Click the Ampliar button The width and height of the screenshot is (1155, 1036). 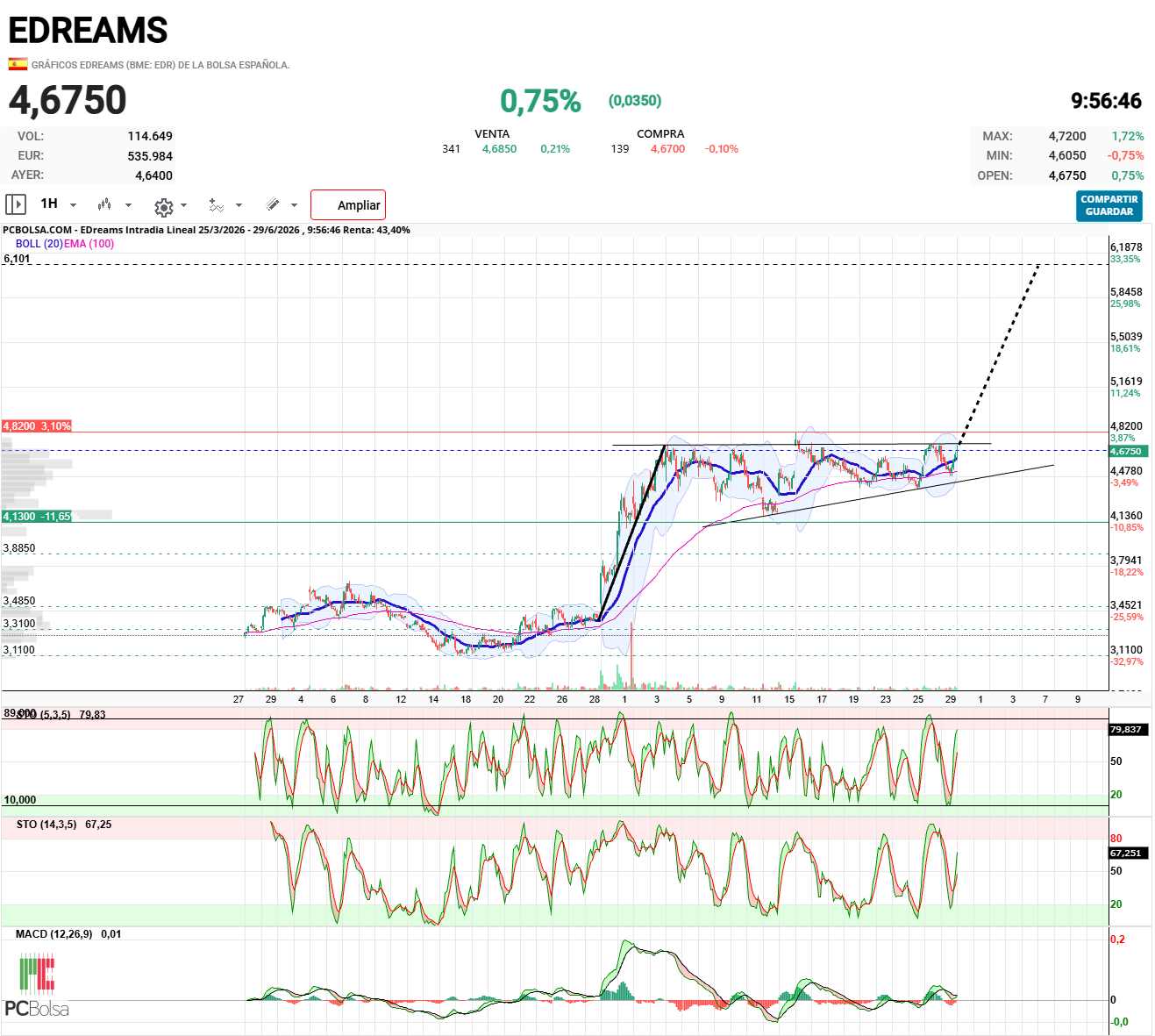(348, 205)
